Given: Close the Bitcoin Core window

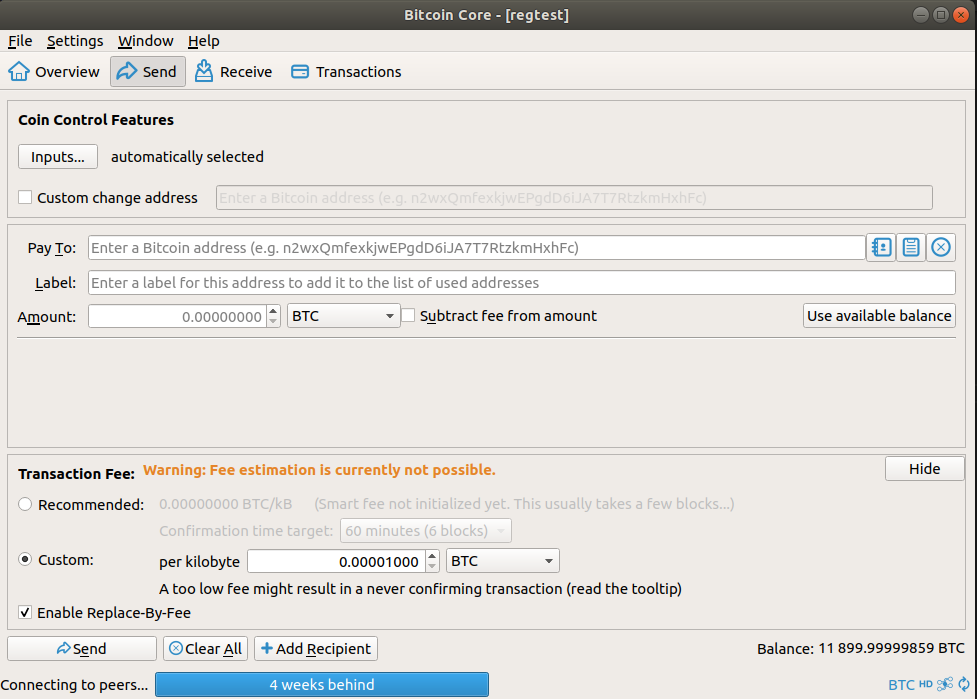Looking at the screenshot, I should pyautogui.click(x=961, y=15).
